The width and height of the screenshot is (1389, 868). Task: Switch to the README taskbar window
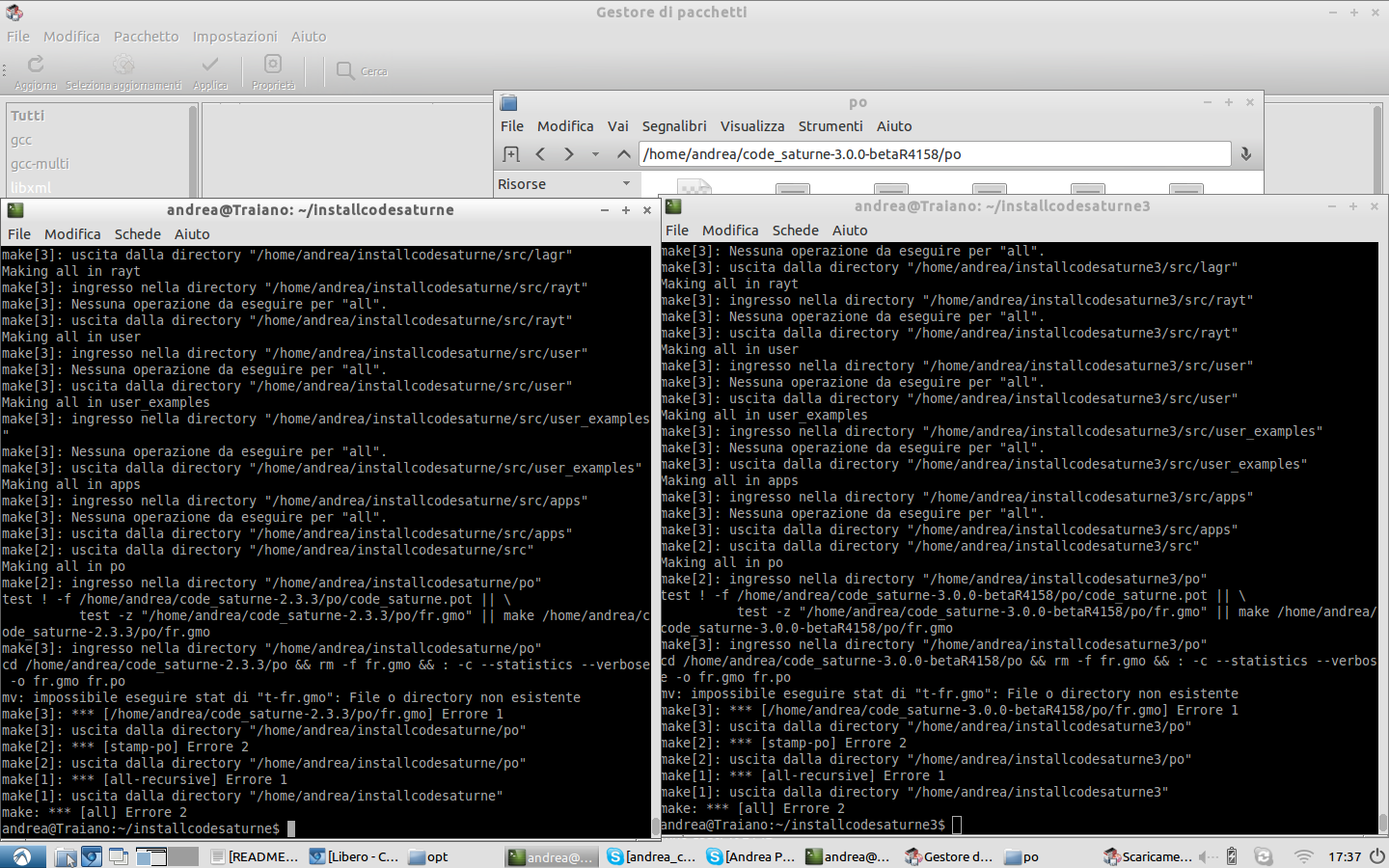click(x=255, y=856)
